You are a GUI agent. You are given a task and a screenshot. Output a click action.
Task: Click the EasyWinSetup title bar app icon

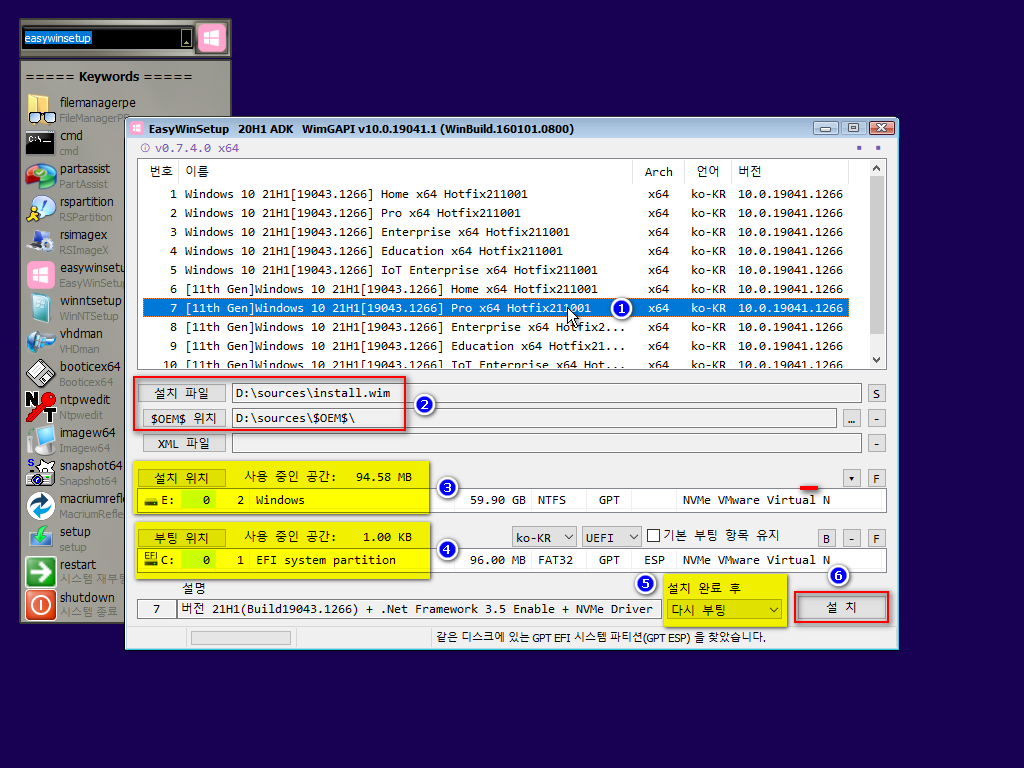click(136, 128)
